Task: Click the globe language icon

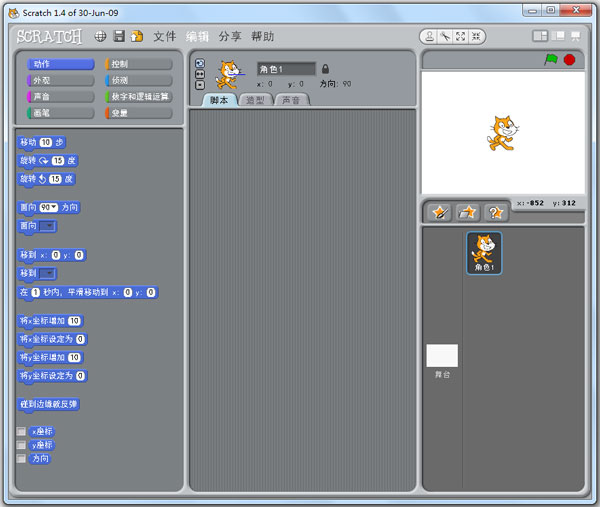Action: (x=100, y=36)
